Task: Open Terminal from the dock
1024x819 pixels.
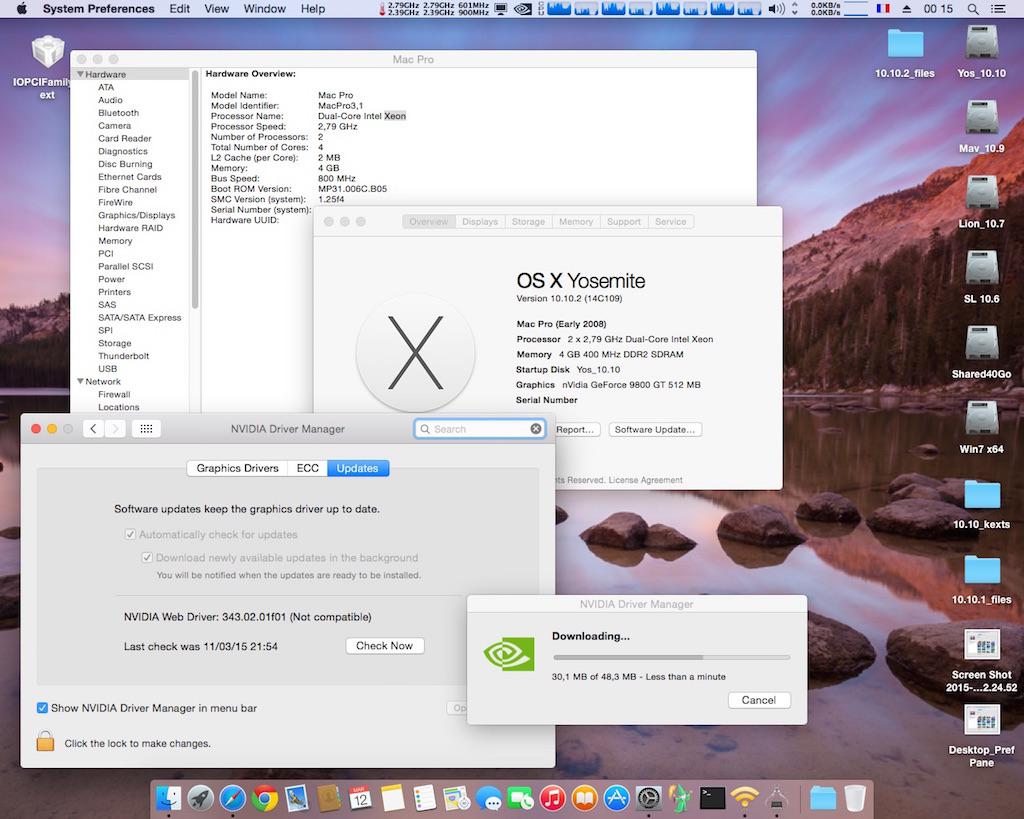Action: click(x=712, y=798)
